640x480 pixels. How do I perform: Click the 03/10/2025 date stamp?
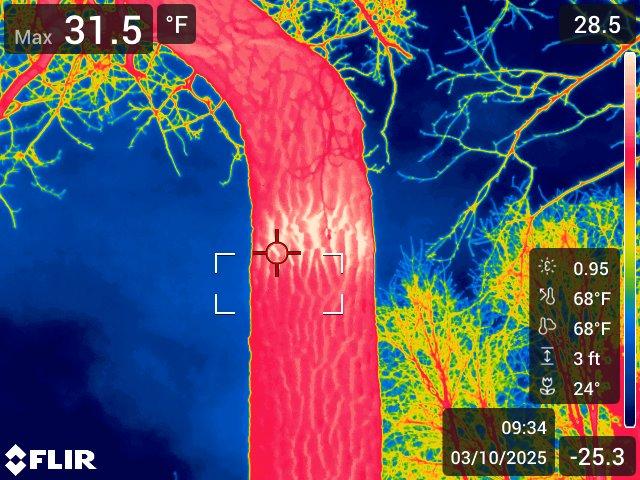pyautogui.click(x=498, y=458)
